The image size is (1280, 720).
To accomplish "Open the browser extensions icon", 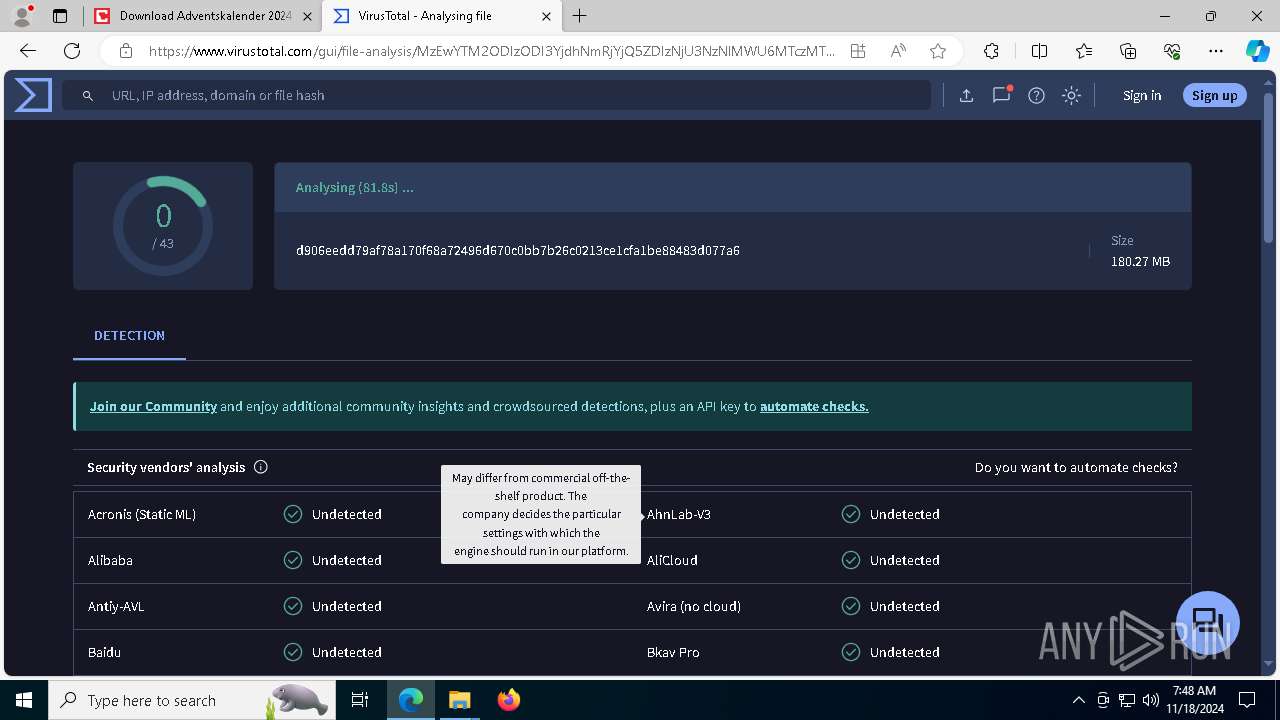I will coord(991,51).
